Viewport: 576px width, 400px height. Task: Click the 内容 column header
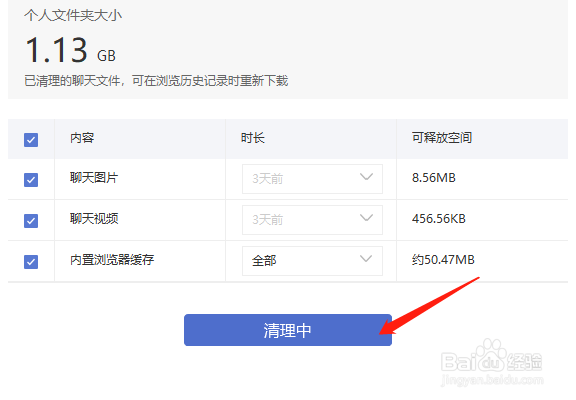tap(82, 138)
